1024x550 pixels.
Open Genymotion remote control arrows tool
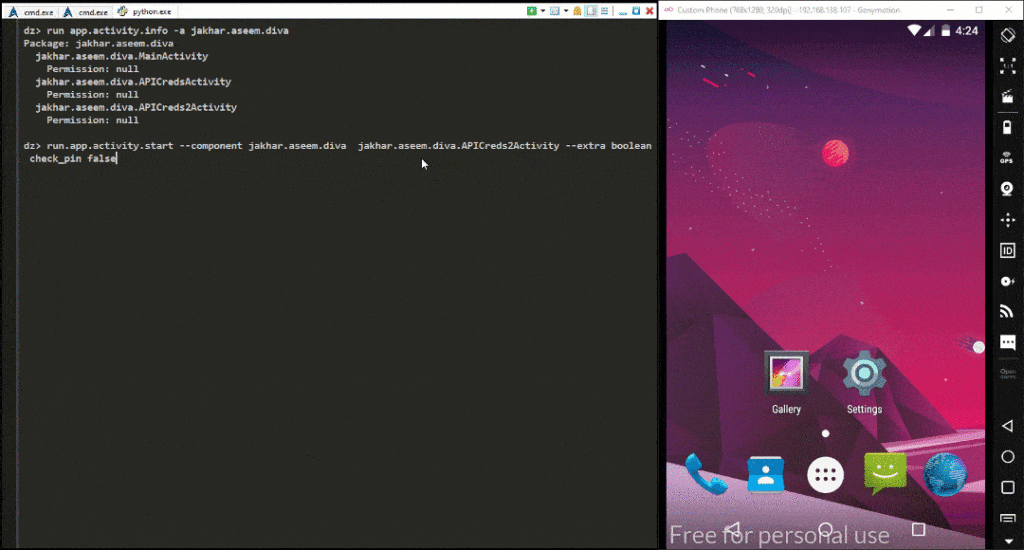pyautogui.click(x=1008, y=219)
